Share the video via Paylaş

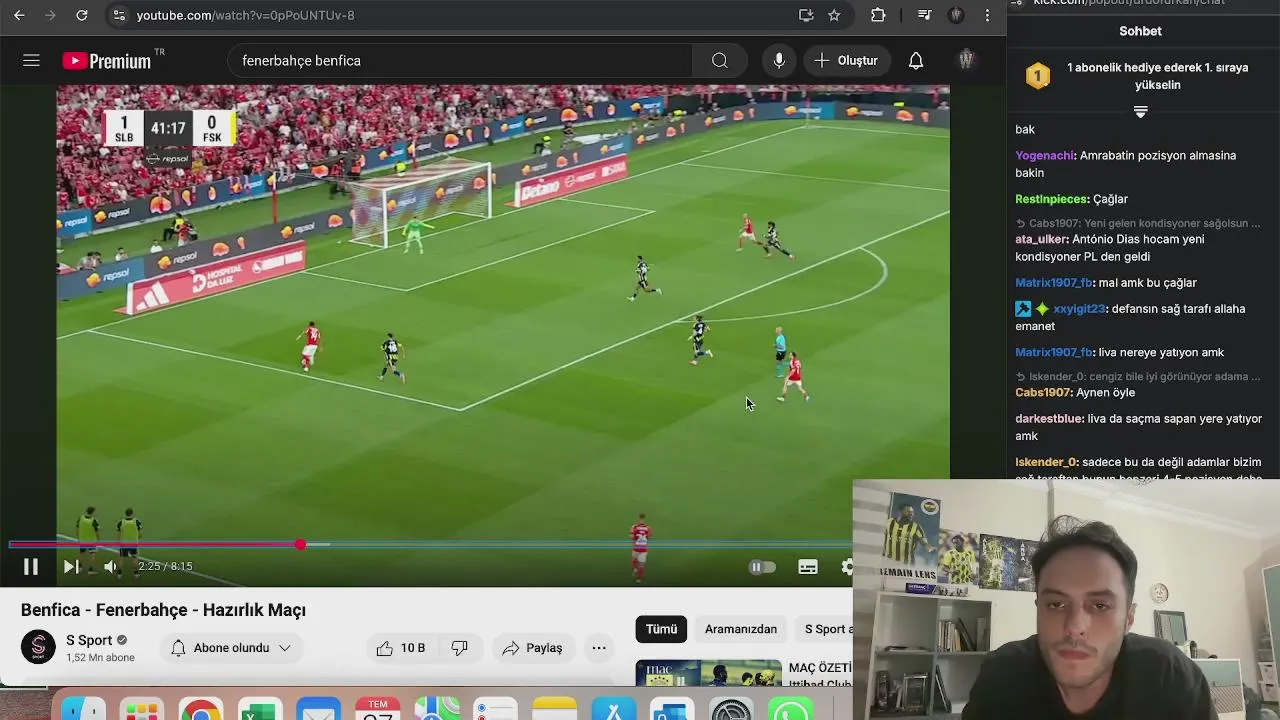click(533, 648)
